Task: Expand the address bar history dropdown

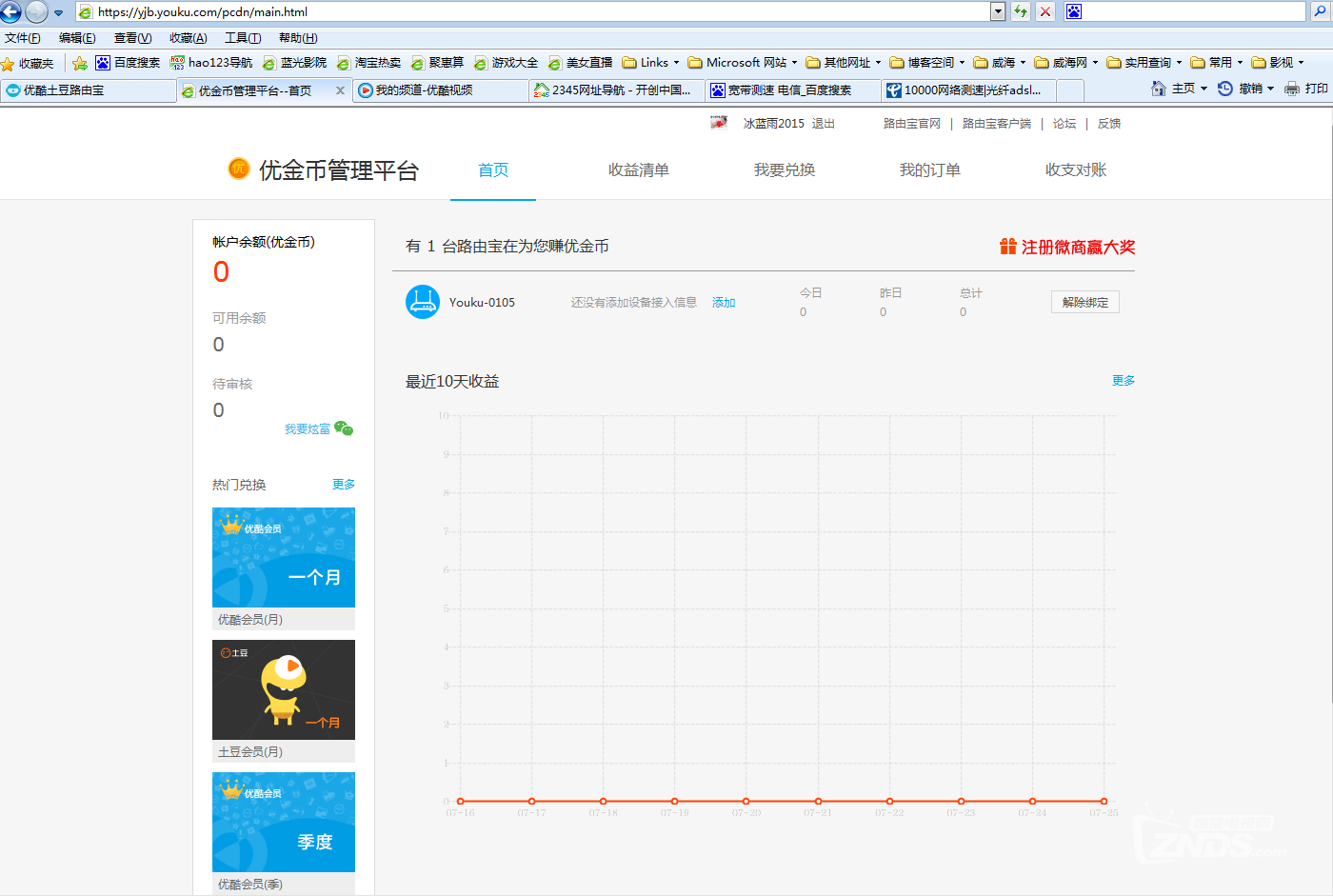Action: point(998,11)
